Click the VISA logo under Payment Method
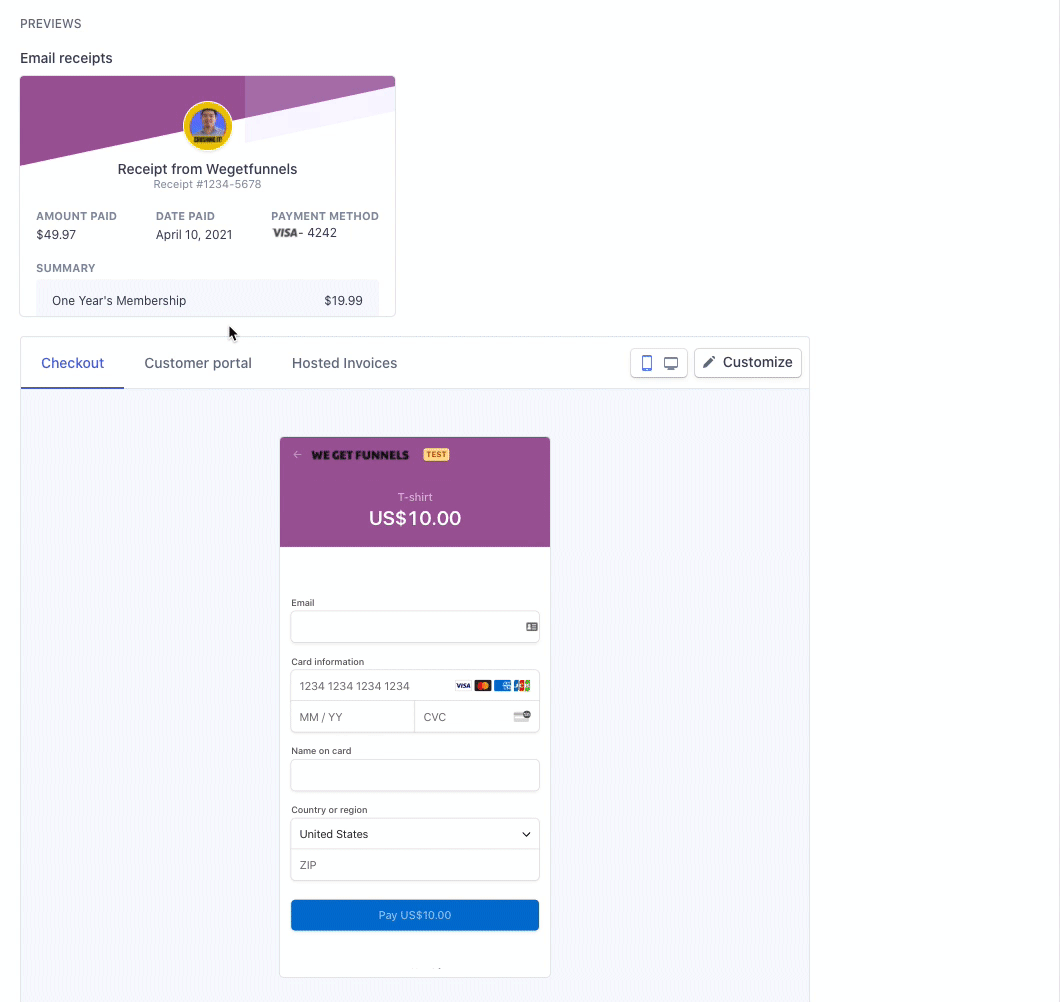Image resolution: width=1060 pixels, height=1002 pixels. [x=285, y=233]
